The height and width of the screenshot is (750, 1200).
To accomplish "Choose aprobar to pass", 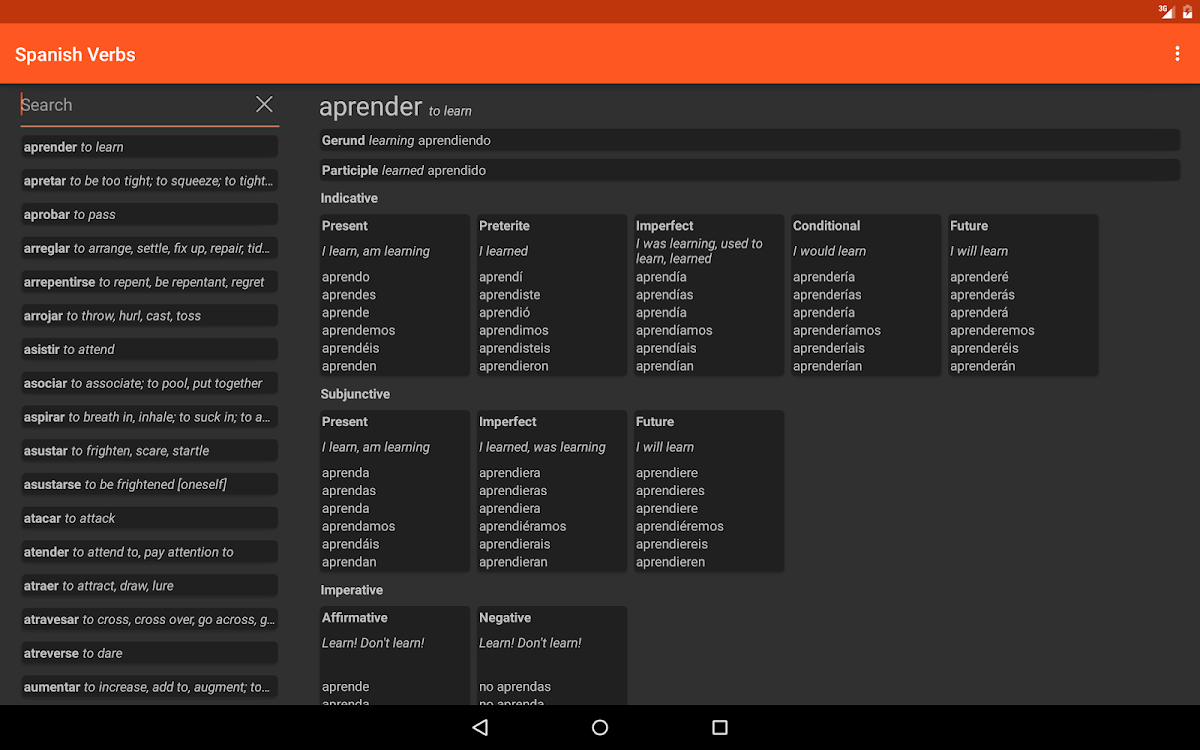I will click(x=149, y=215).
